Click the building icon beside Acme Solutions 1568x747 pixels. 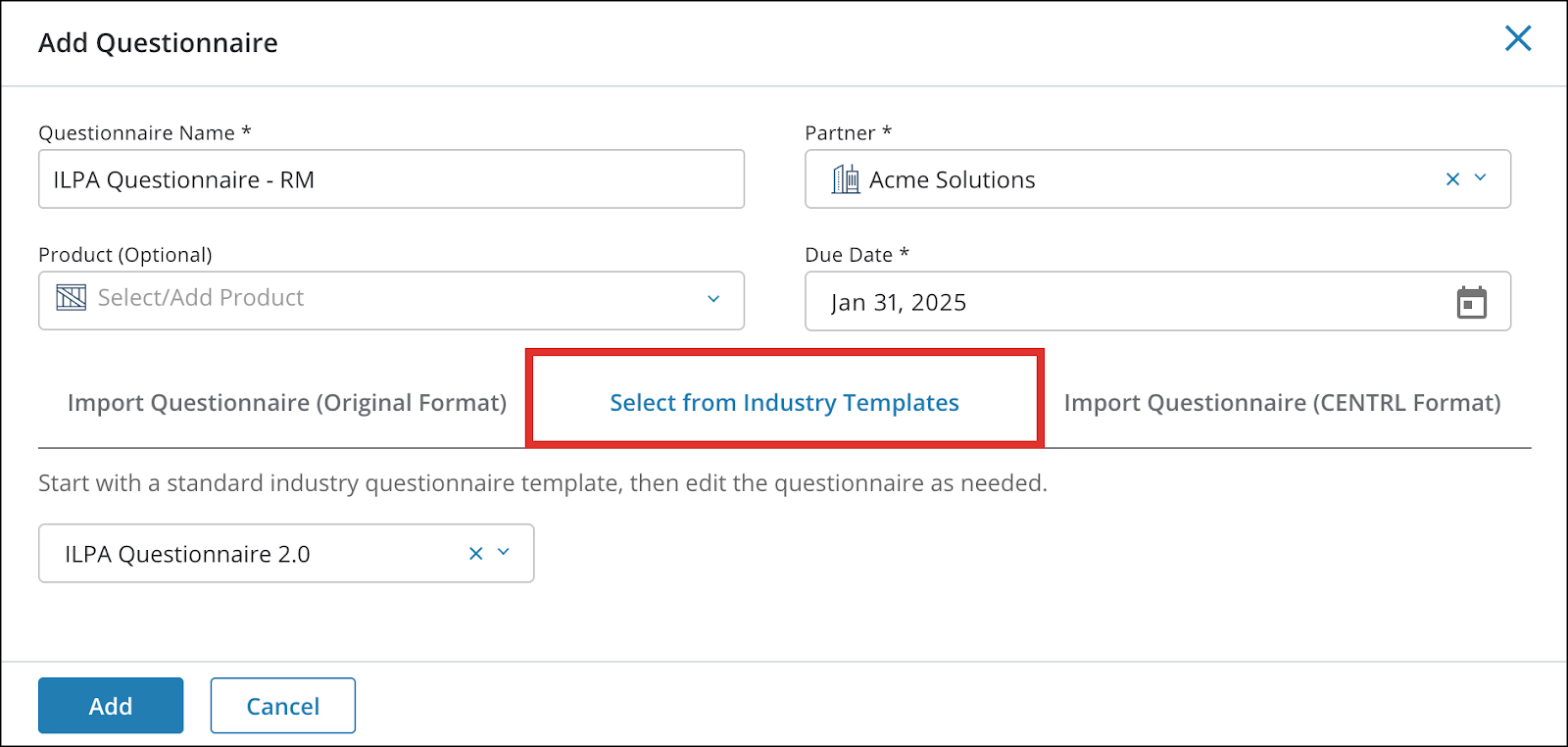pyautogui.click(x=846, y=179)
